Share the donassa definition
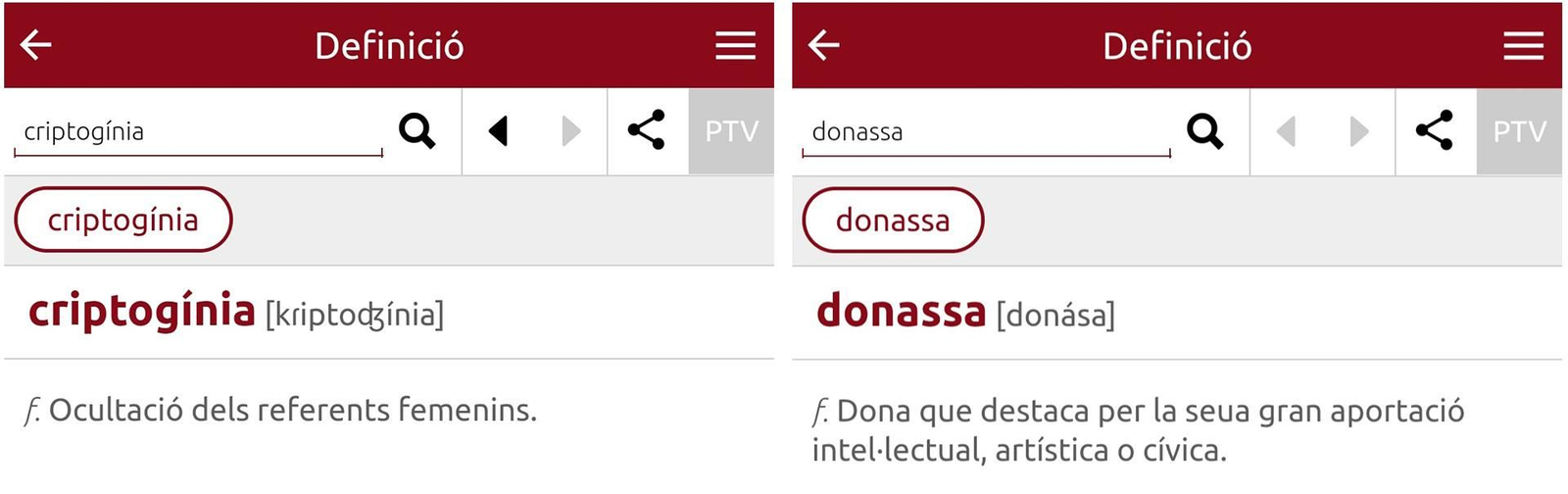The width and height of the screenshot is (1568, 494). (x=1435, y=130)
